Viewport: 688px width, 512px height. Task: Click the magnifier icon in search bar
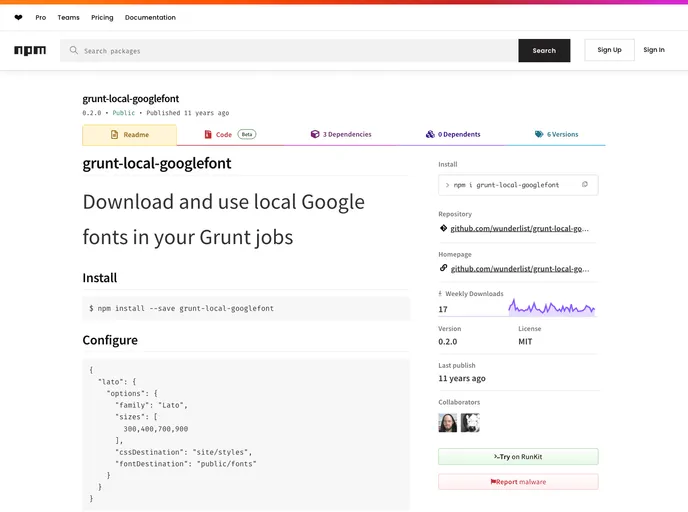coord(74,50)
